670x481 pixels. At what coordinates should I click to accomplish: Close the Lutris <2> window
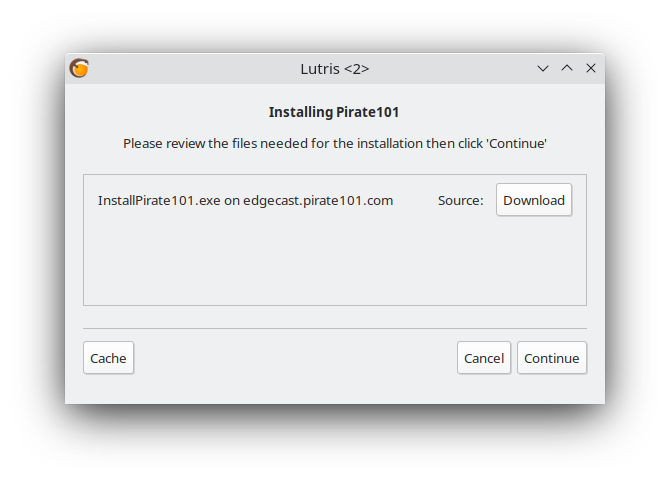pyautogui.click(x=591, y=68)
